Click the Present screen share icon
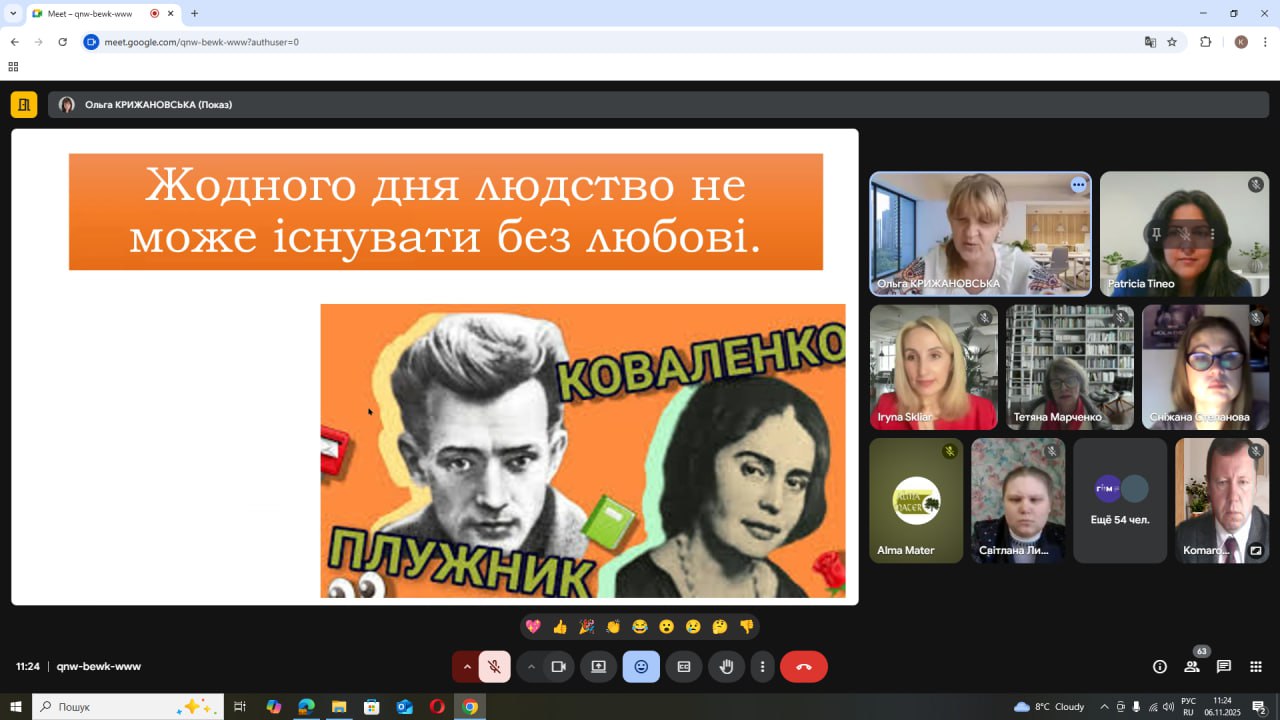This screenshot has width=1280, height=720. pyautogui.click(x=598, y=667)
